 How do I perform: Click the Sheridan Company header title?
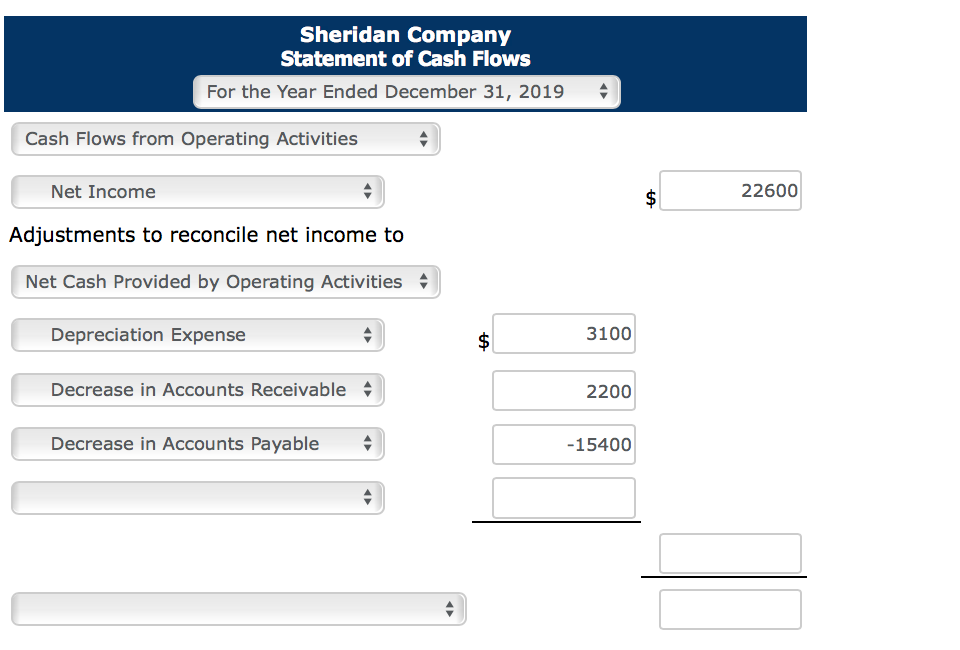405,36
